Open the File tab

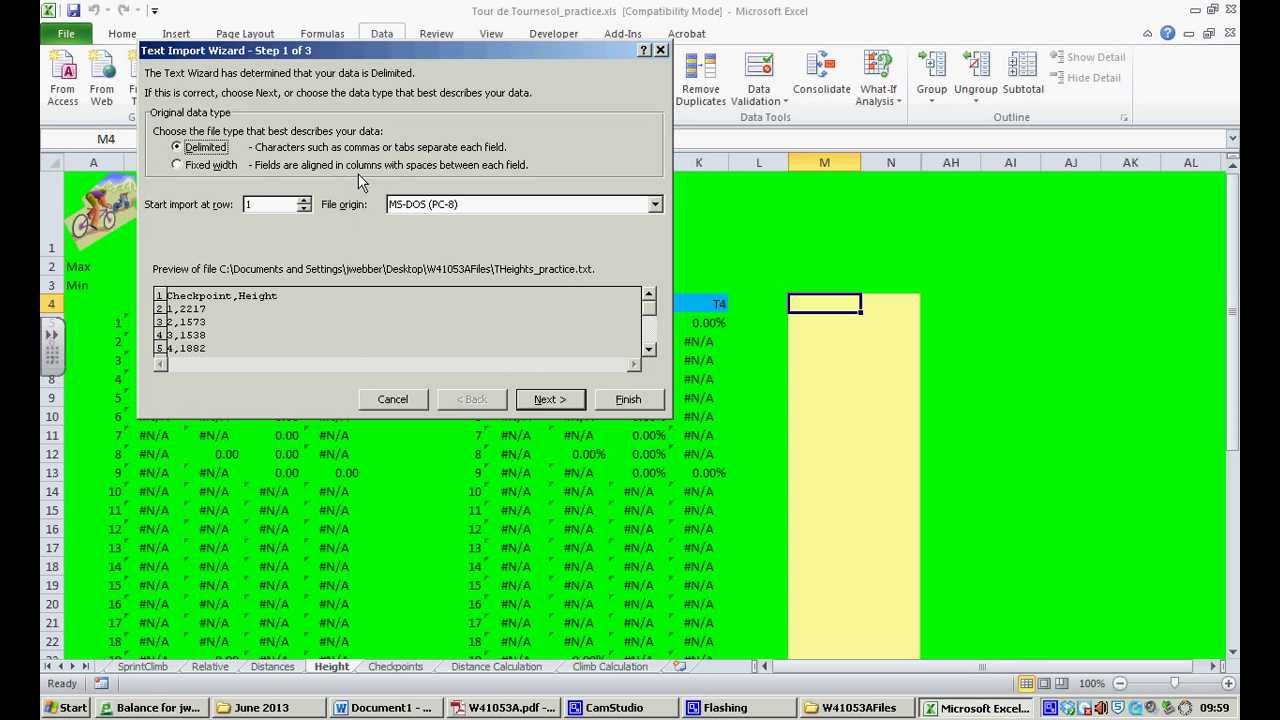[66, 34]
